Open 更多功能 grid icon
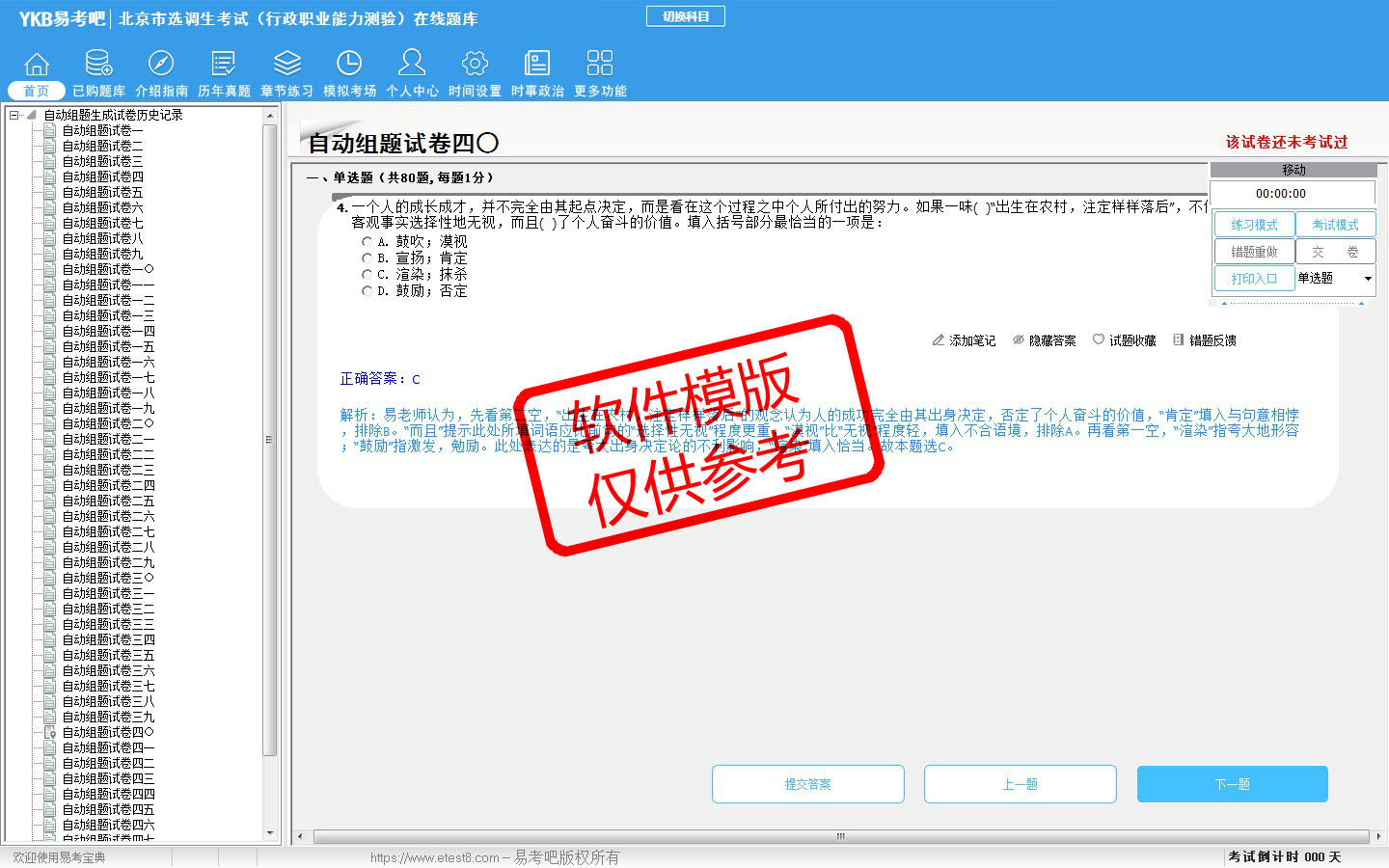Viewport: 1389px width, 868px height. coord(600,64)
